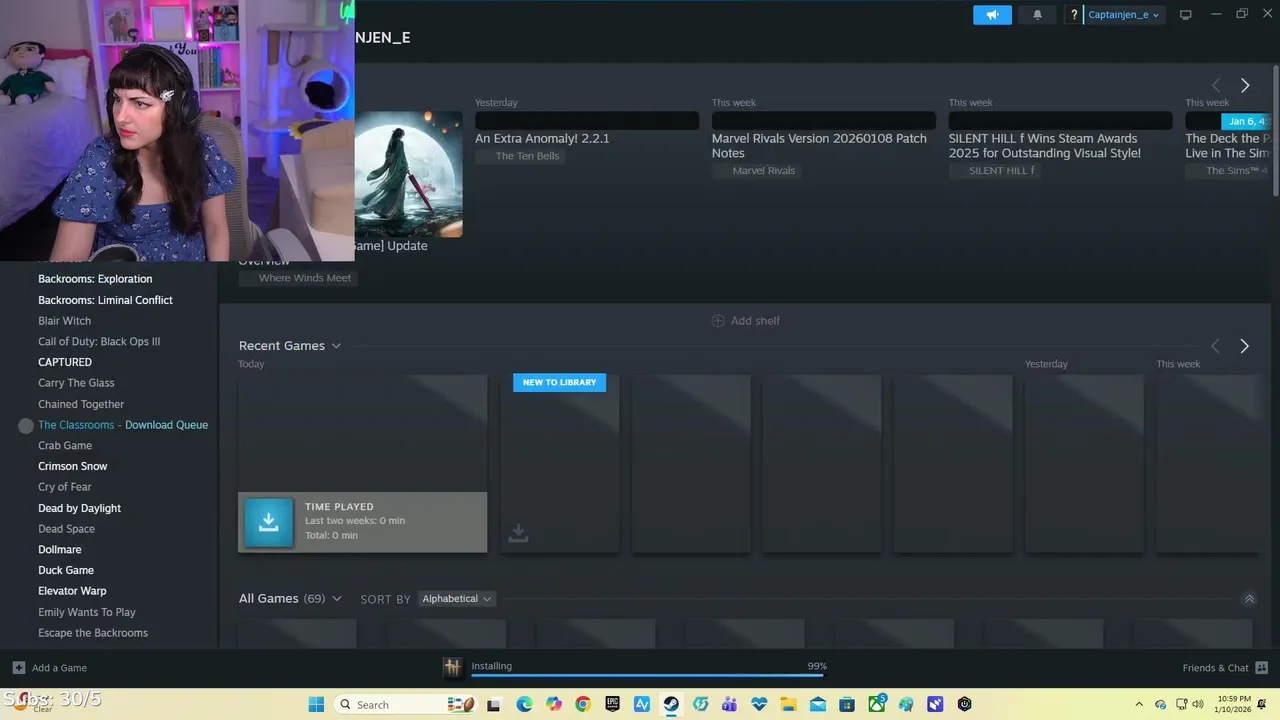This screenshot has height=720, width=1280.
Task: Open the Steam announcements megaphone button
Action: coord(992,15)
